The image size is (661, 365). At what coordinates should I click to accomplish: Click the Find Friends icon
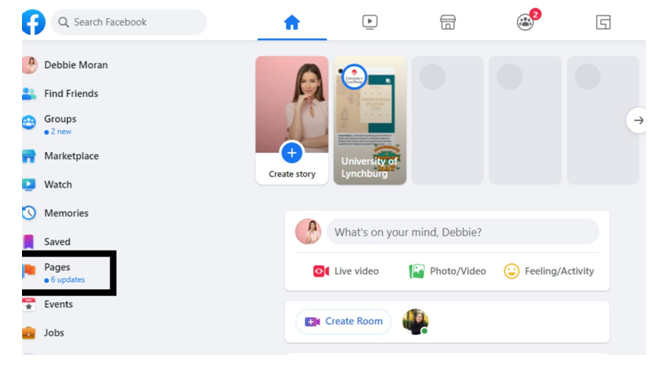click(x=29, y=94)
